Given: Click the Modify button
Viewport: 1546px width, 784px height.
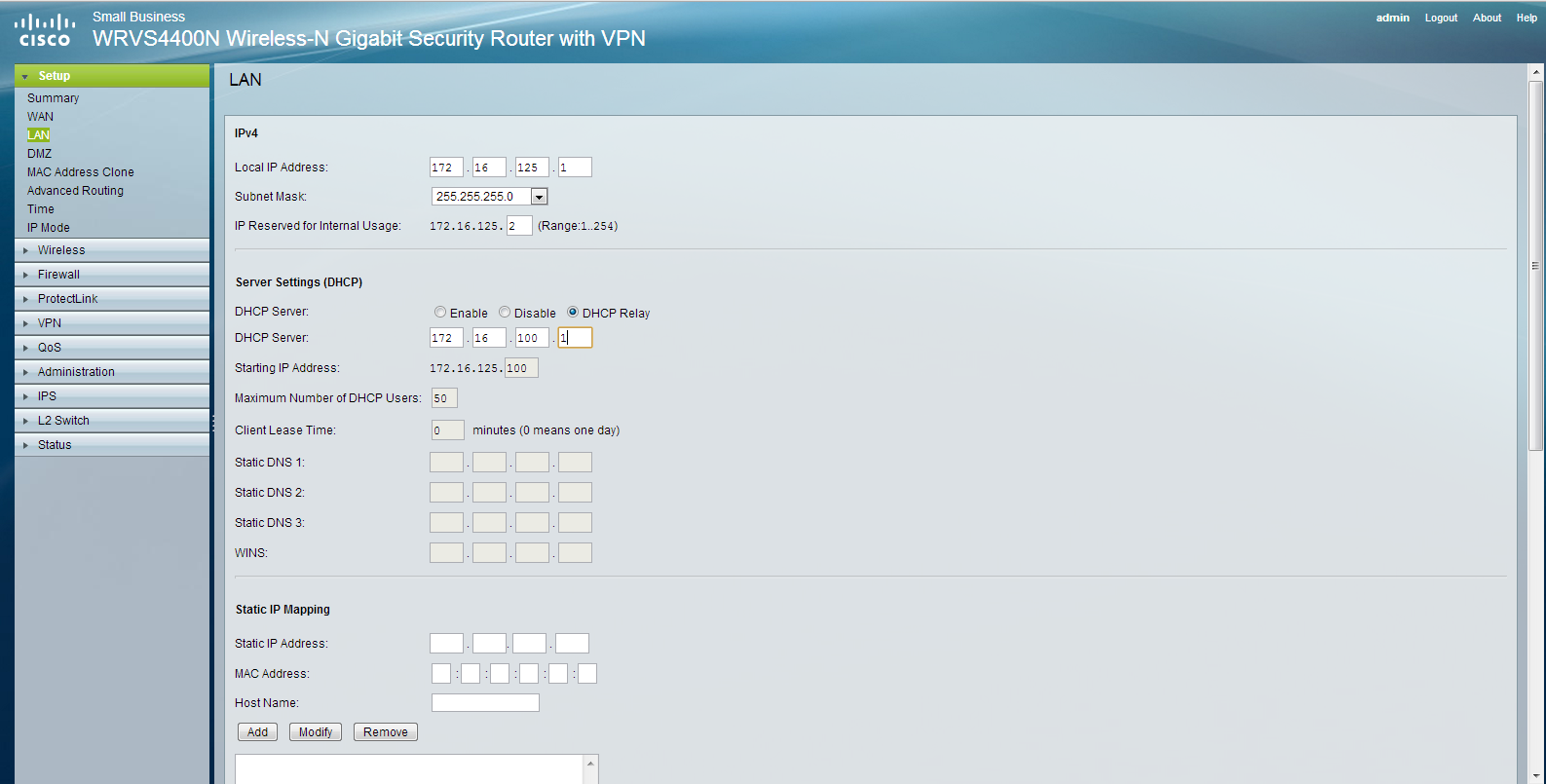Looking at the screenshot, I should point(316,732).
